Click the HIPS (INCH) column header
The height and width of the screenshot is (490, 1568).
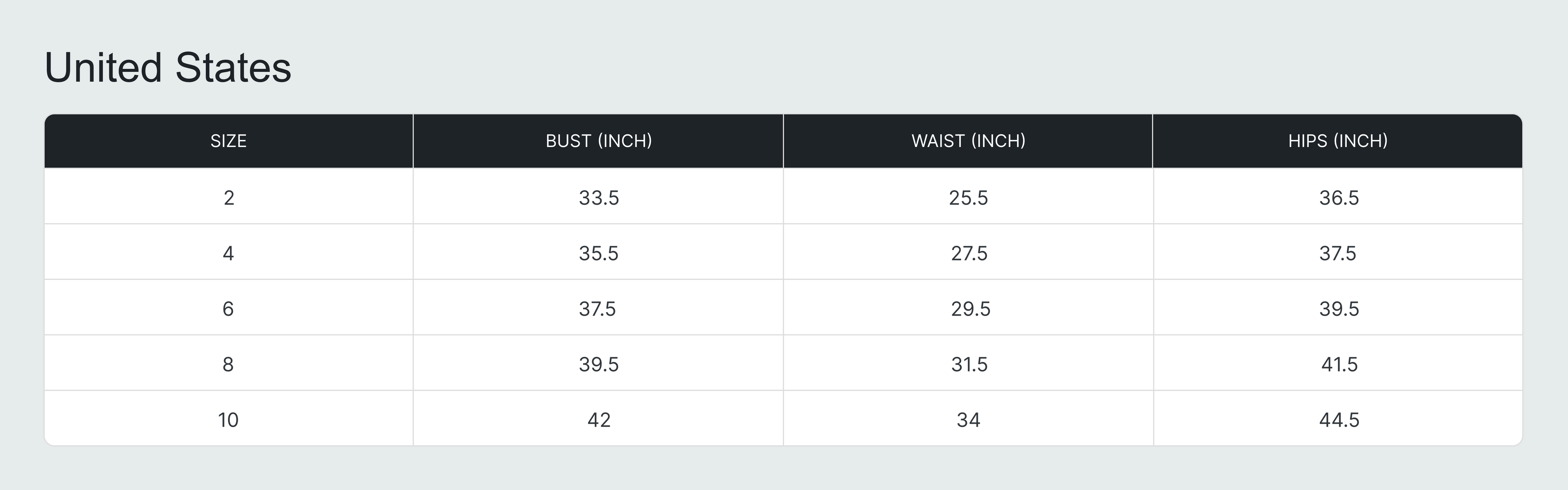[1337, 141]
